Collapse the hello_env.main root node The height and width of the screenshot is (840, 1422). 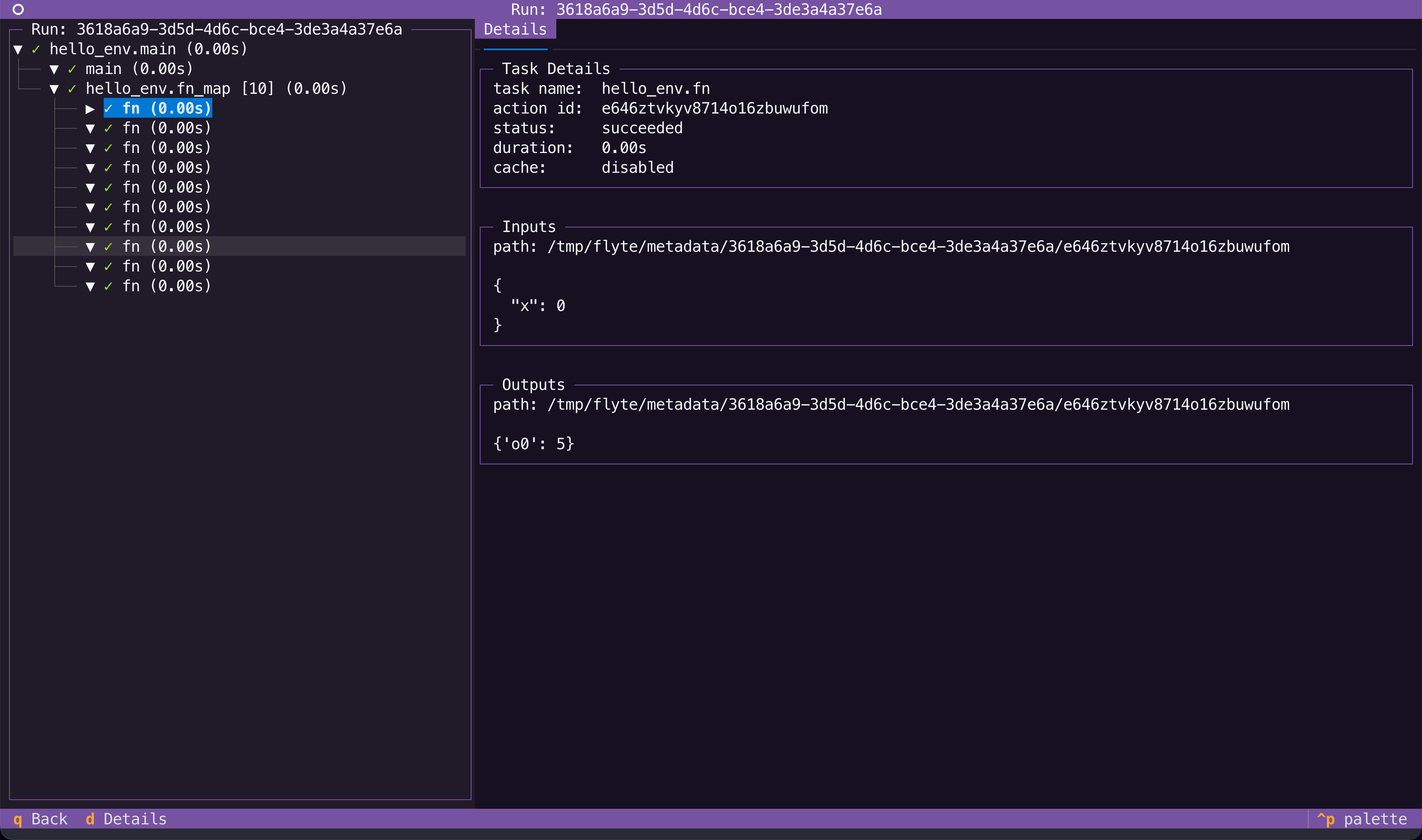pyautogui.click(x=18, y=49)
